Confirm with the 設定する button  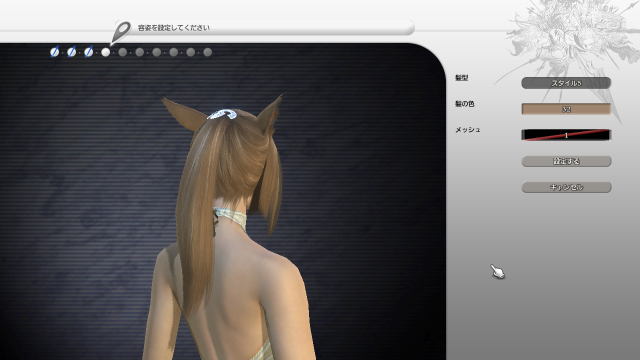566,161
